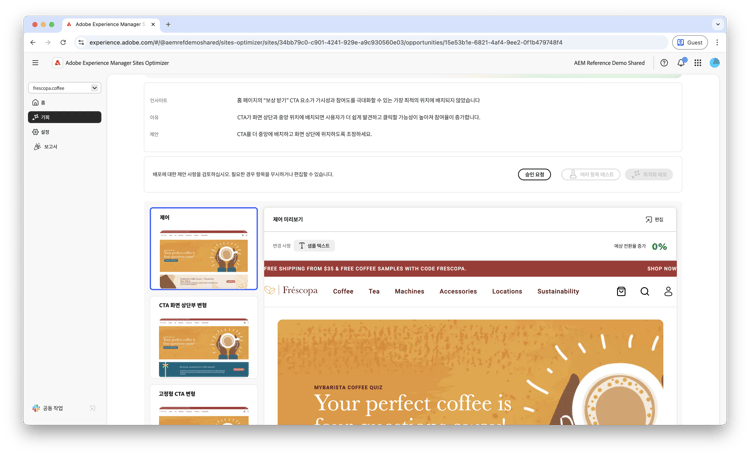Click the search magnifier in the preview

coord(645,291)
